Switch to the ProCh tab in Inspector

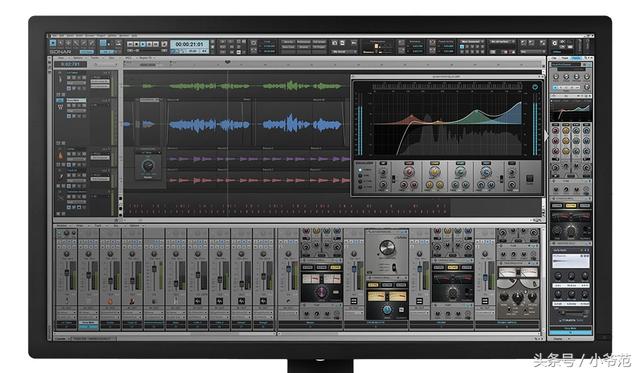(x=576, y=58)
